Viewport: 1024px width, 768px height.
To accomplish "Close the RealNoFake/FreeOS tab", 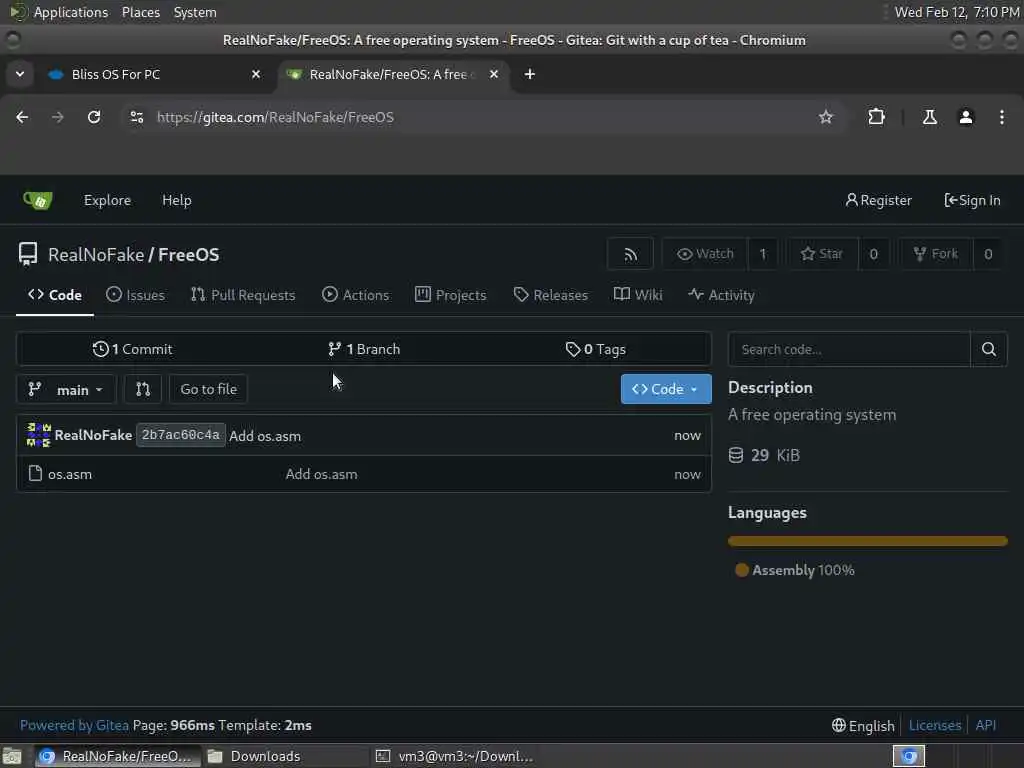I will [x=494, y=74].
